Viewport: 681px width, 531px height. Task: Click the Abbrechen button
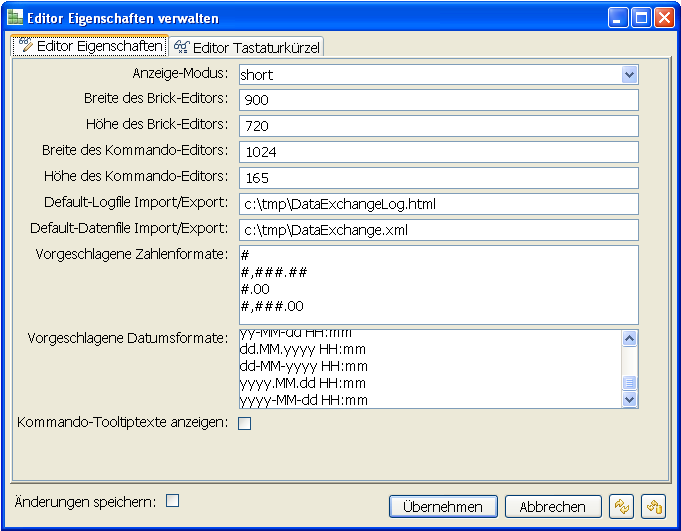click(x=553, y=507)
